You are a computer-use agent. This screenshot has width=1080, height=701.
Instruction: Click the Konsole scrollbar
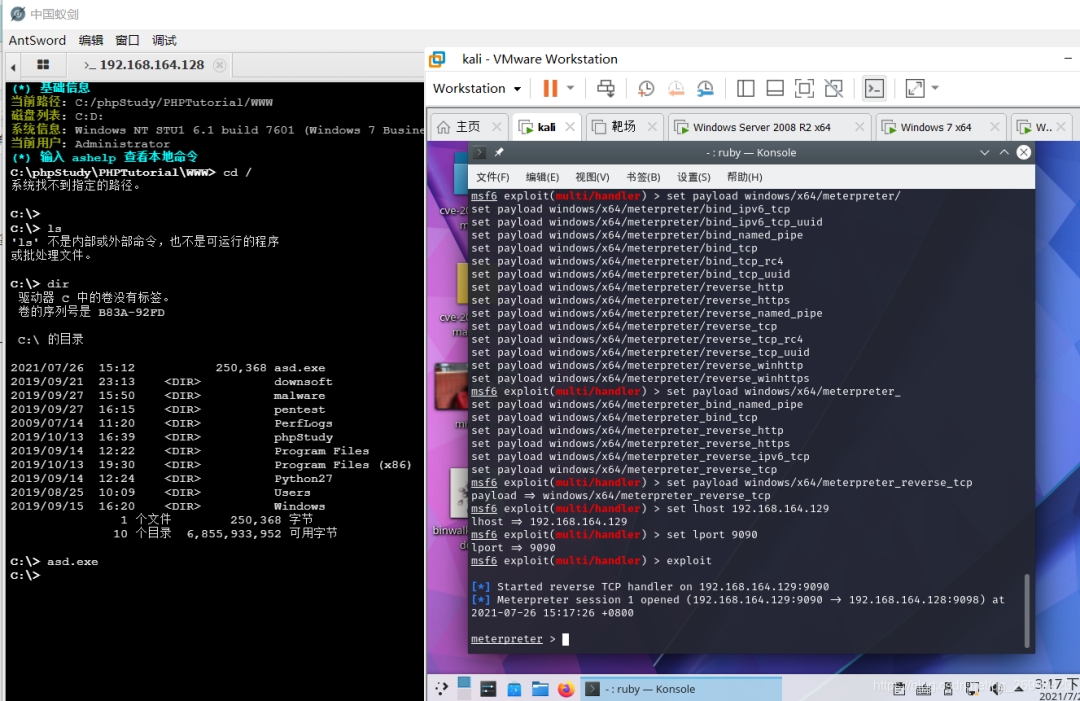tap(1028, 610)
